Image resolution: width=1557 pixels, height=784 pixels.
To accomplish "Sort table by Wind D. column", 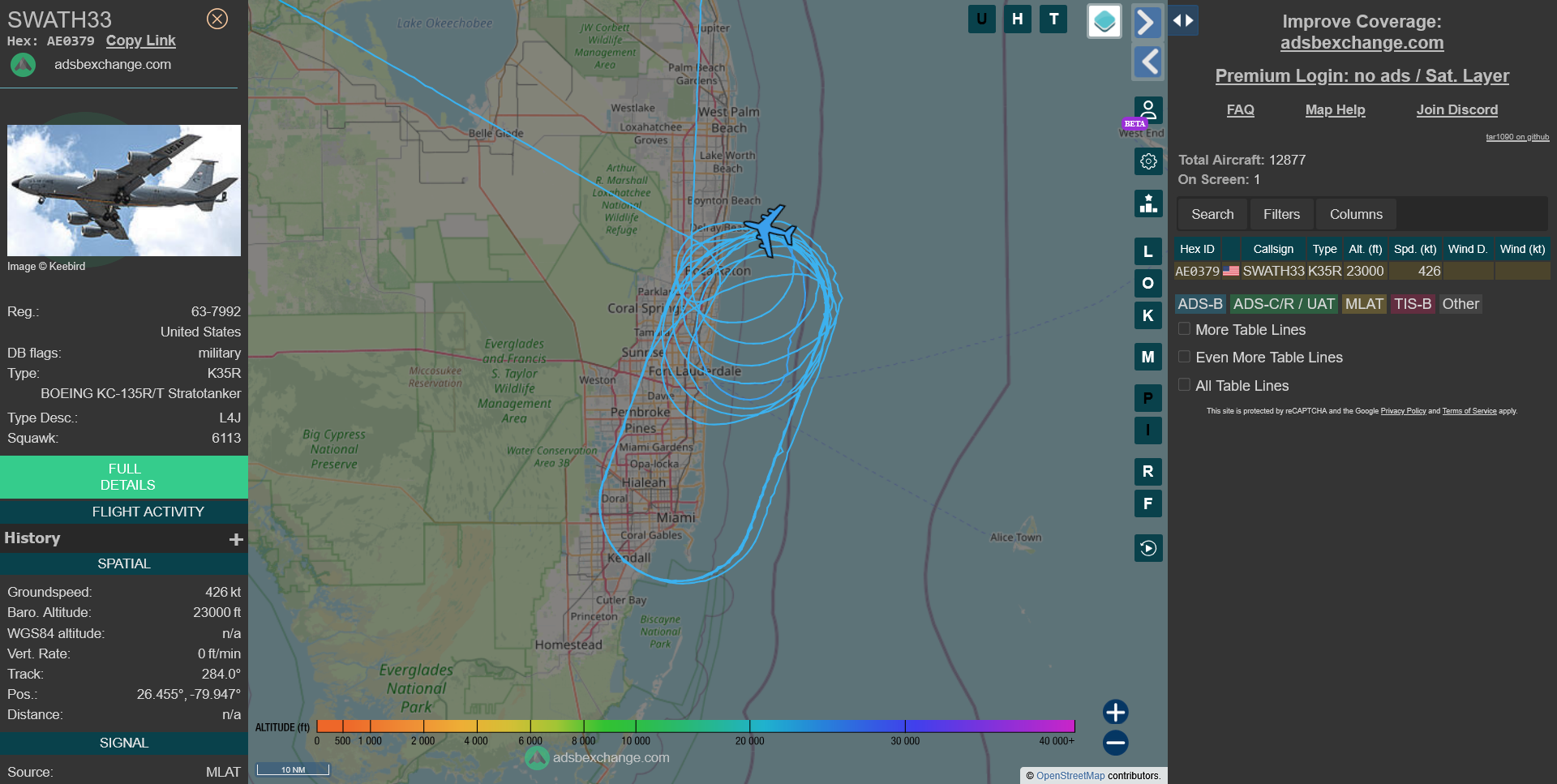I will click(1468, 249).
